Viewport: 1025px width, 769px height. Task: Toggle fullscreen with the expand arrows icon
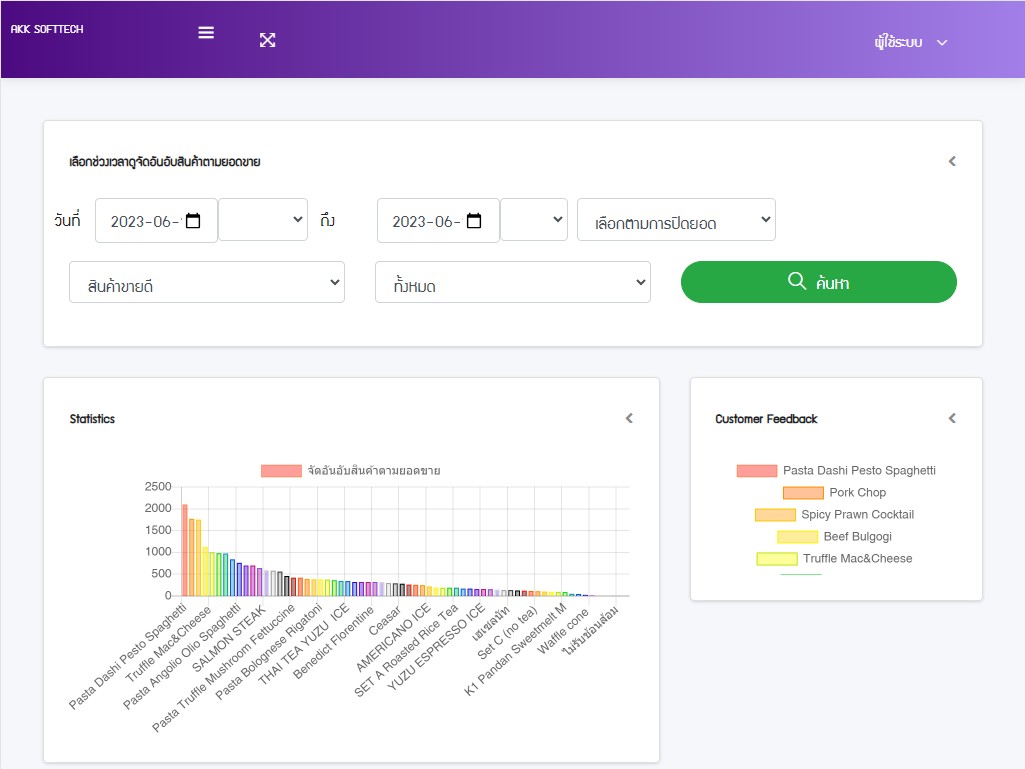pyautogui.click(x=267, y=40)
